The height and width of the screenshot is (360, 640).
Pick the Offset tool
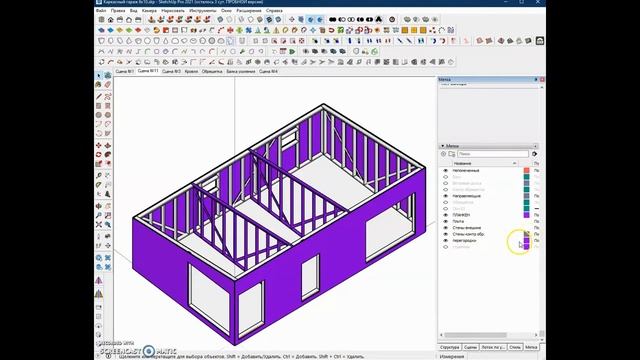coord(108,164)
